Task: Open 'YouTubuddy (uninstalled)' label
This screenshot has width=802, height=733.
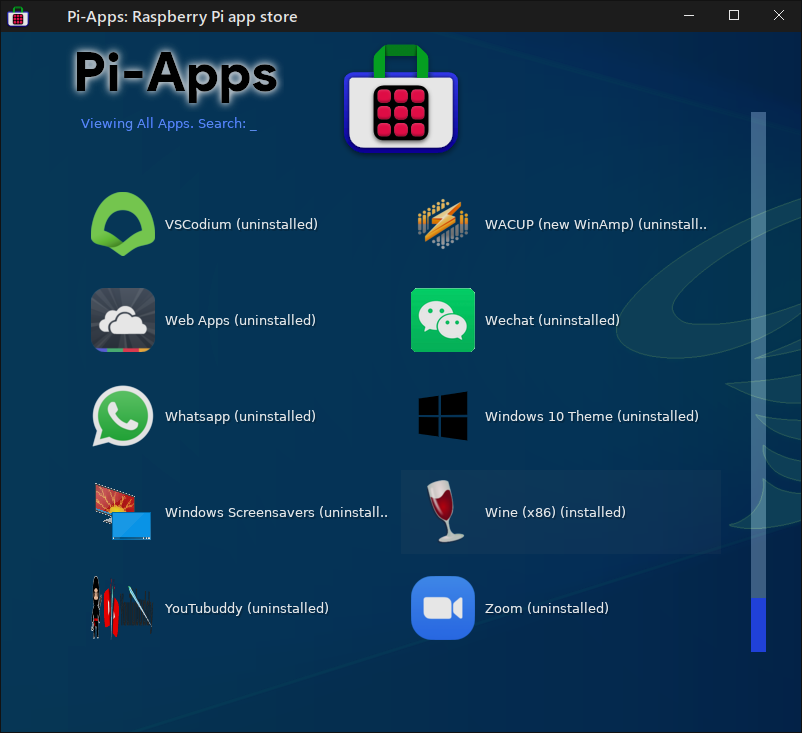Action: [x=247, y=608]
